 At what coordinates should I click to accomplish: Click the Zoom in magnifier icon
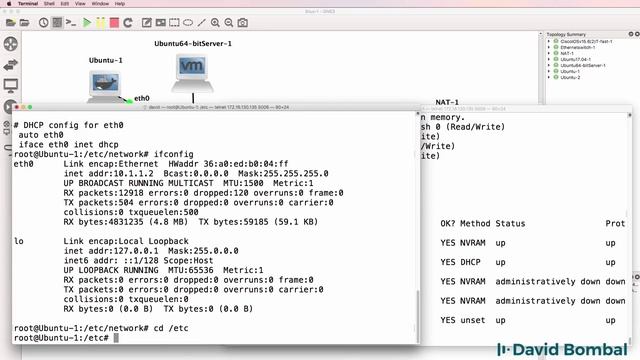[215, 22]
